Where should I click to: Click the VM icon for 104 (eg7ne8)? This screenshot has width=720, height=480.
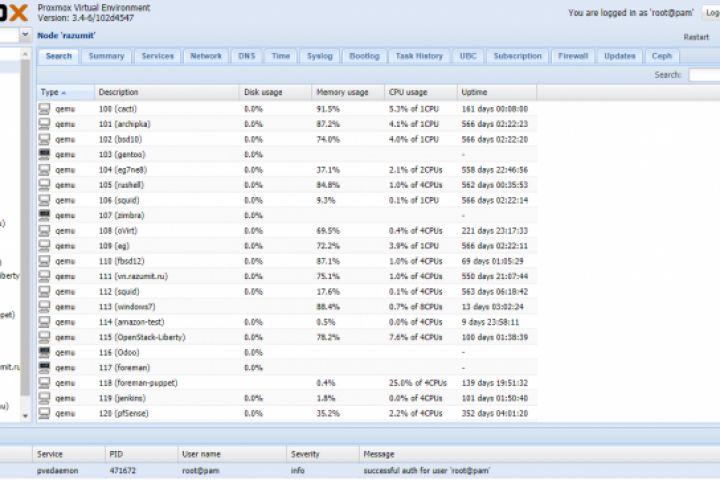(x=44, y=170)
